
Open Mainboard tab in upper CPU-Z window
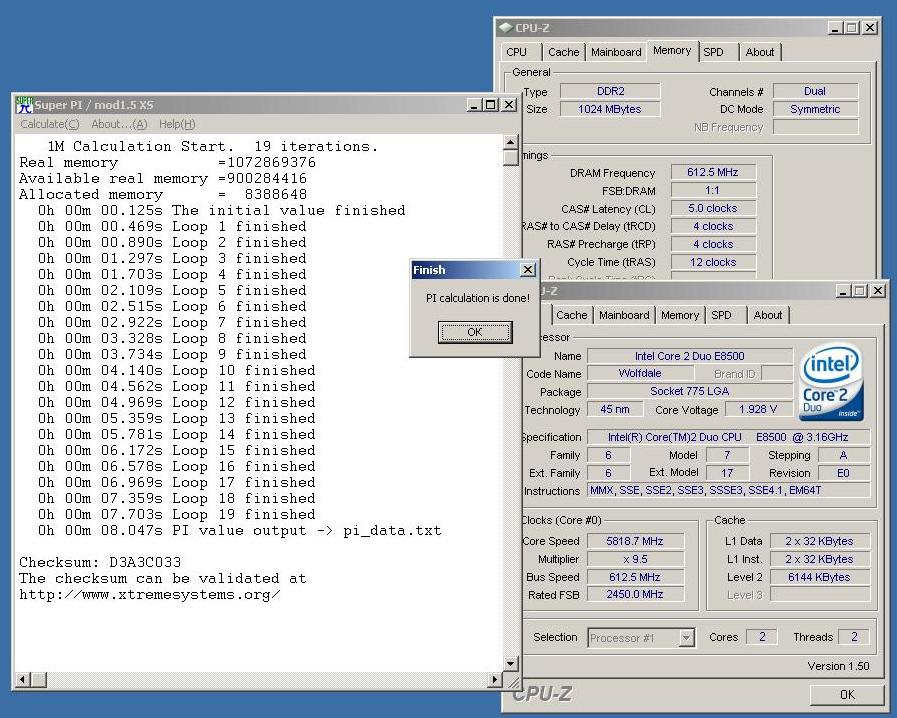click(x=616, y=52)
